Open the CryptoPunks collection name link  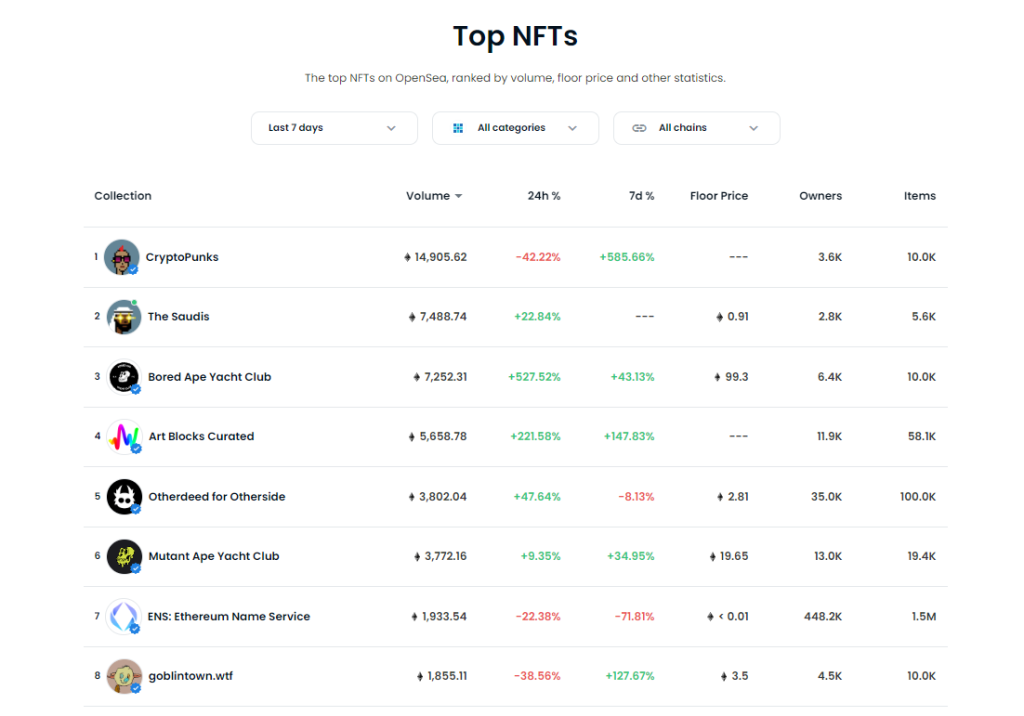tap(182, 257)
